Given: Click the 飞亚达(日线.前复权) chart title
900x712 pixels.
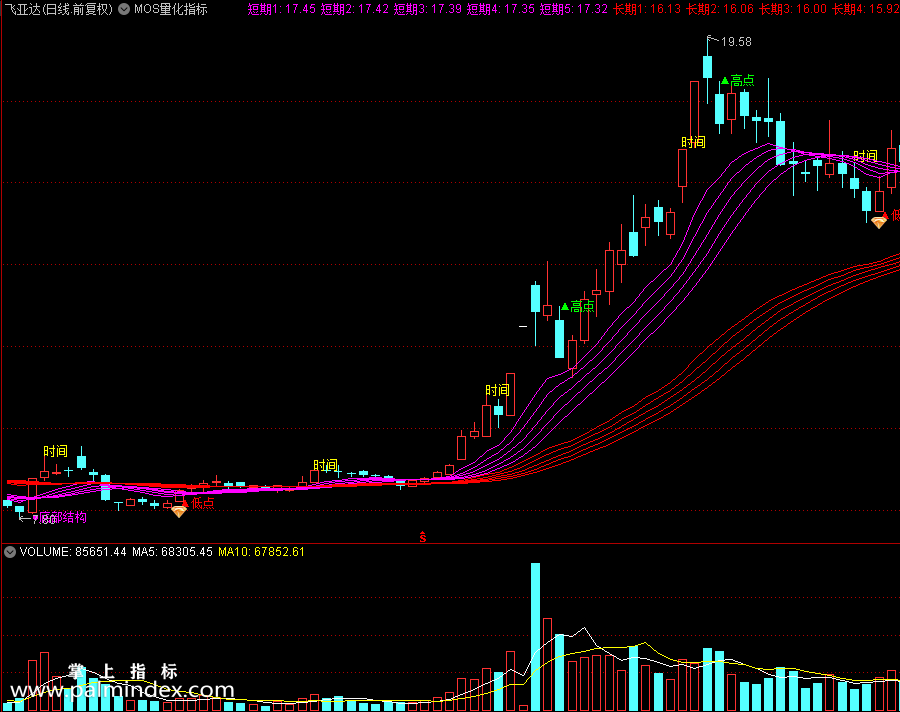Looking at the screenshot, I should pos(58,9).
